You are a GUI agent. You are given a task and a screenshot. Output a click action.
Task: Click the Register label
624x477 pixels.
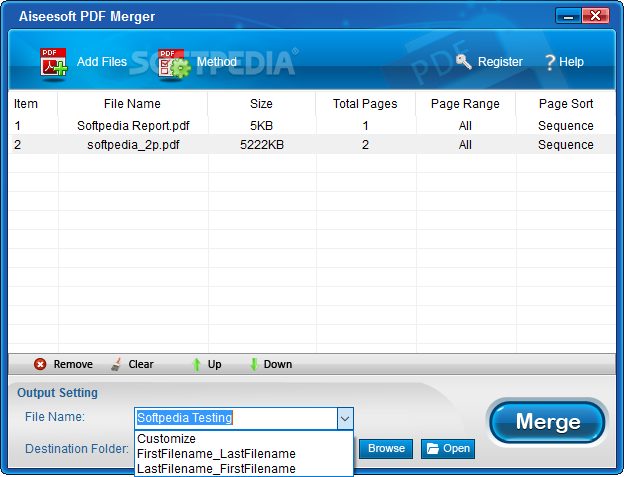[500, 62]
